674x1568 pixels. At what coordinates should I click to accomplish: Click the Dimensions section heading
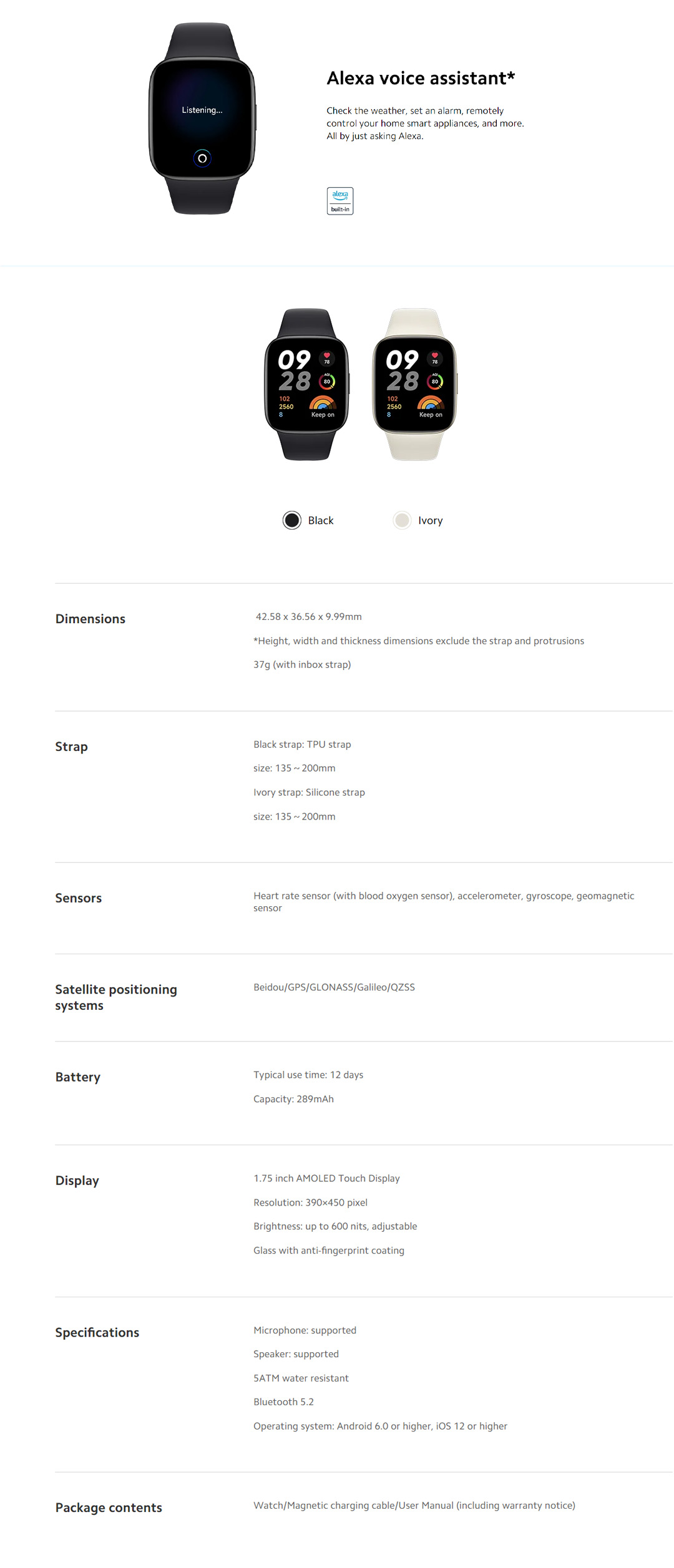pyautogui.click(x=90, y=619)
